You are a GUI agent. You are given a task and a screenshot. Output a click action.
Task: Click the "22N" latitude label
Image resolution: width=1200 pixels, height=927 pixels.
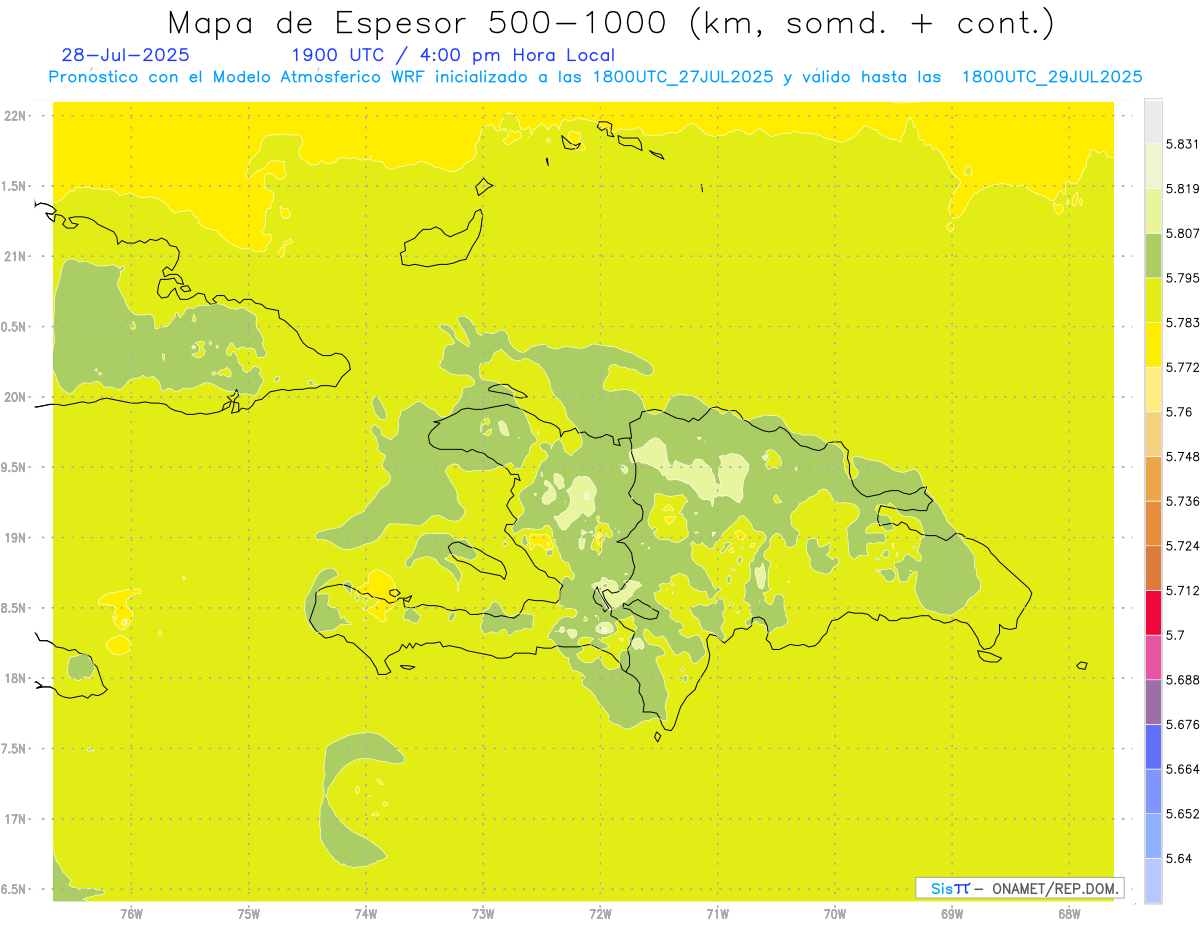pyautogui.click(x=17, y=116)
